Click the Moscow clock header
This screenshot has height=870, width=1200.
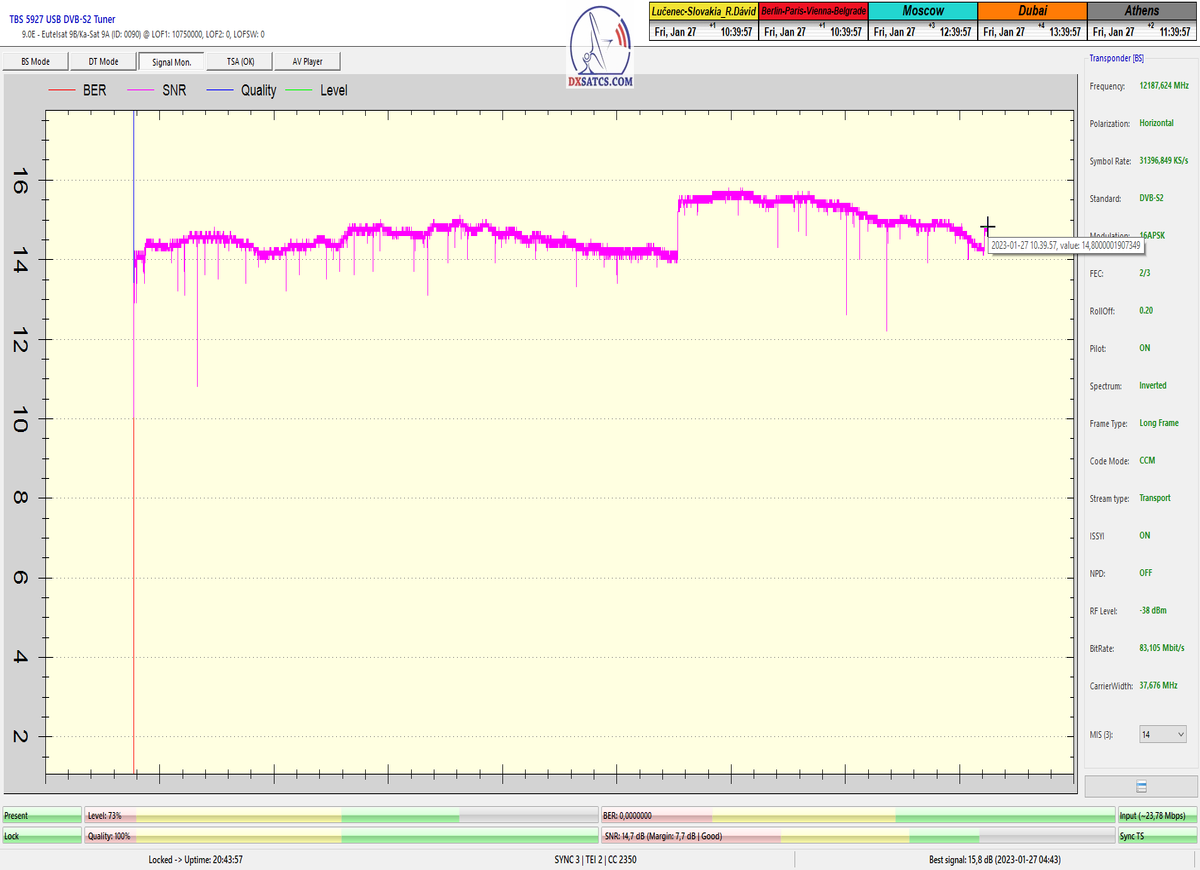point(921,10)
